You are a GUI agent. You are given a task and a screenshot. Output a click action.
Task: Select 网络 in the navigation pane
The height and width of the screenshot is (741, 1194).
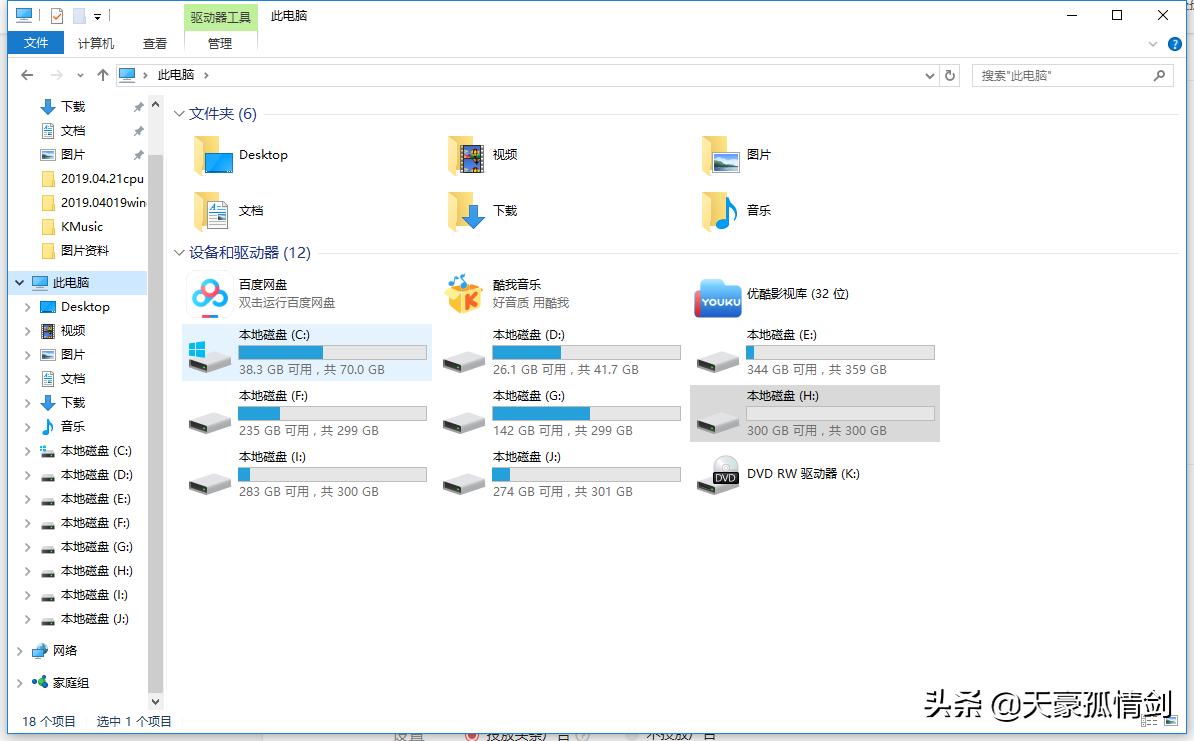[66, 651]
